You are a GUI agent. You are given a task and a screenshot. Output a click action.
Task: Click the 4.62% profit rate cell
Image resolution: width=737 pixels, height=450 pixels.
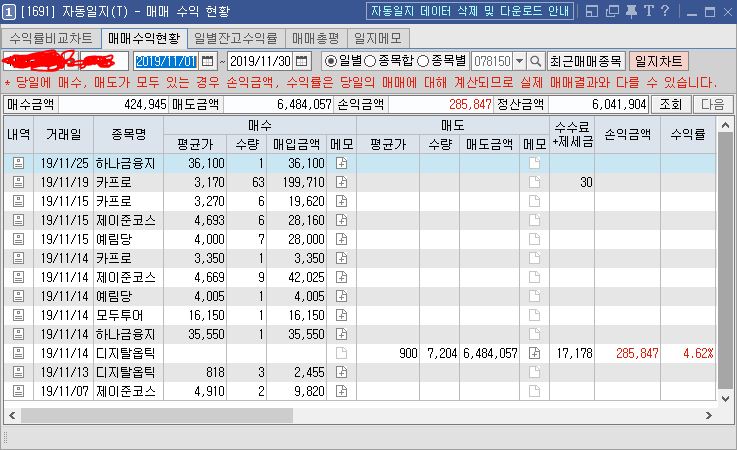coord(688,353)
